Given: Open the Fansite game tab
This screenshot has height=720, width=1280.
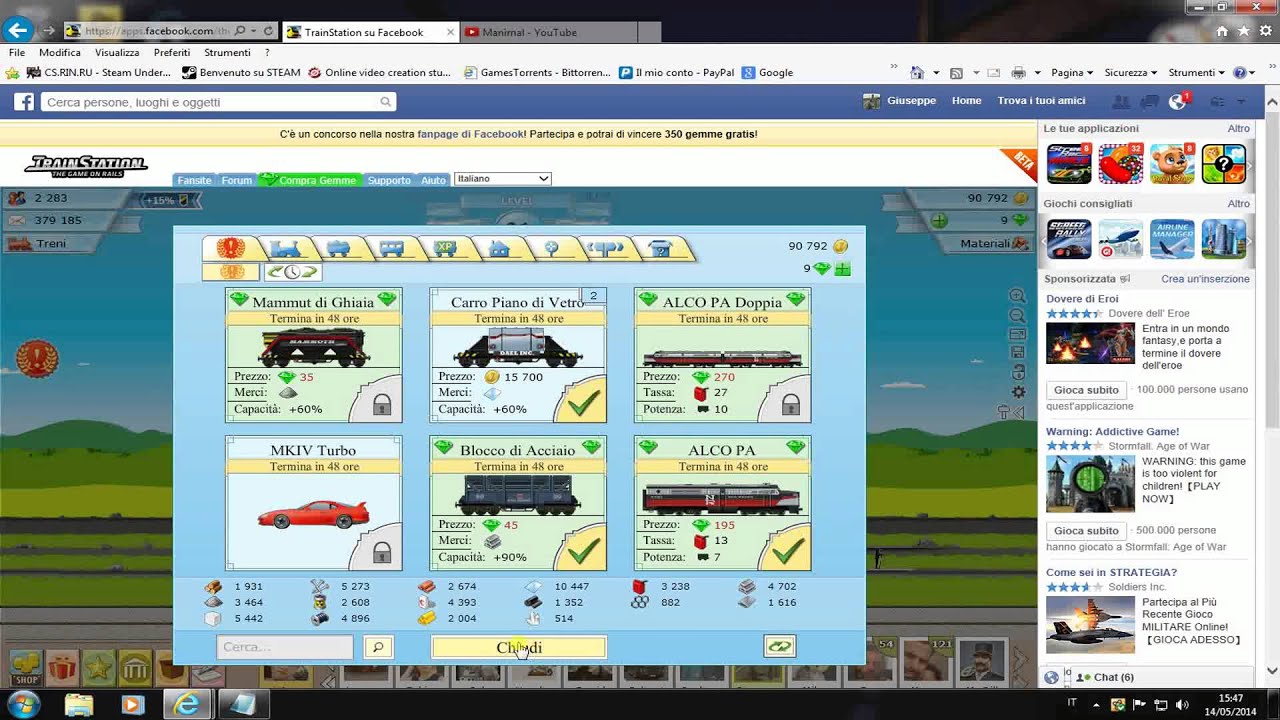Looking at the screenshot, I should click(x=194, y=180).
